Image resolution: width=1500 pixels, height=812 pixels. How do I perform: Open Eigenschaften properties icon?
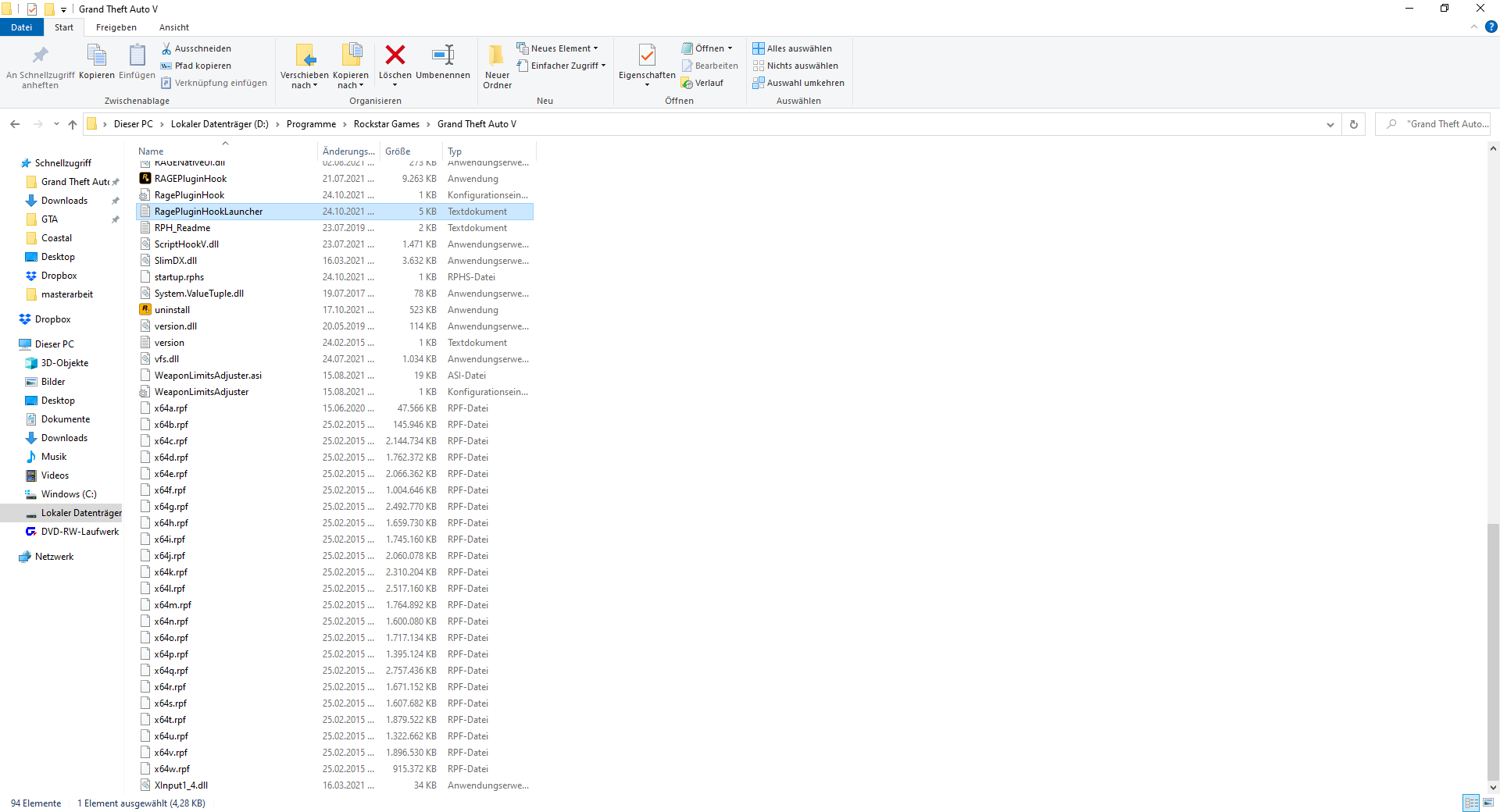tap(647, 55)
